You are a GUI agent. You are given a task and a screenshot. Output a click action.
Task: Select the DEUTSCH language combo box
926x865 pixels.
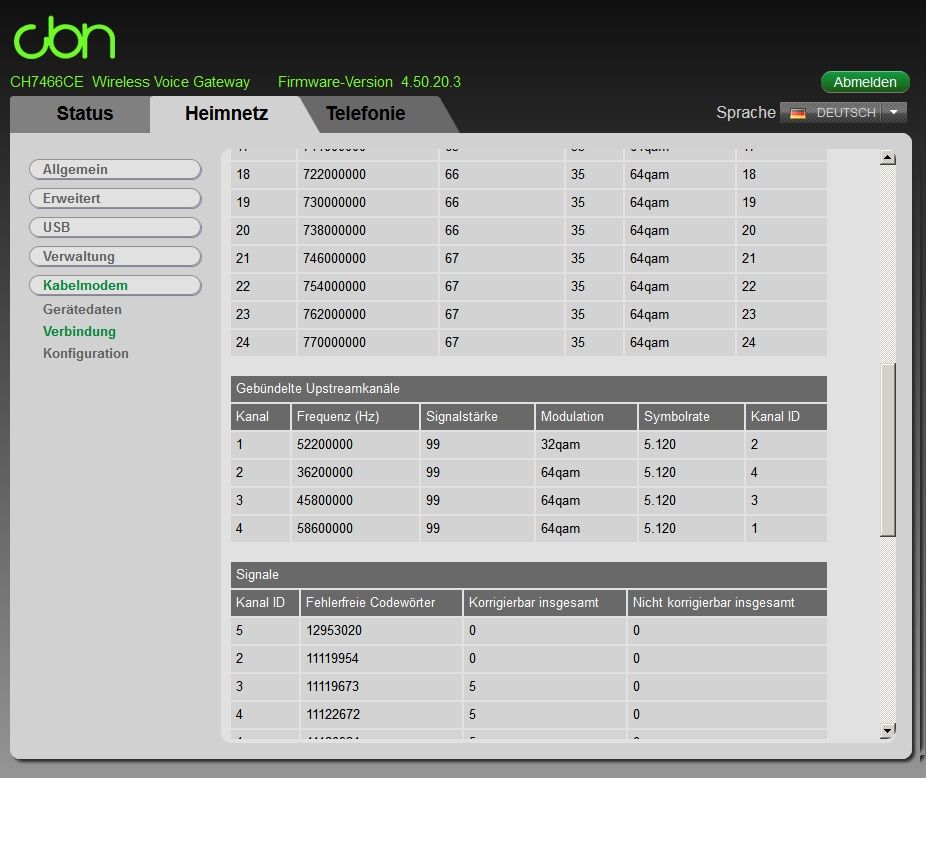coord(843,112)
